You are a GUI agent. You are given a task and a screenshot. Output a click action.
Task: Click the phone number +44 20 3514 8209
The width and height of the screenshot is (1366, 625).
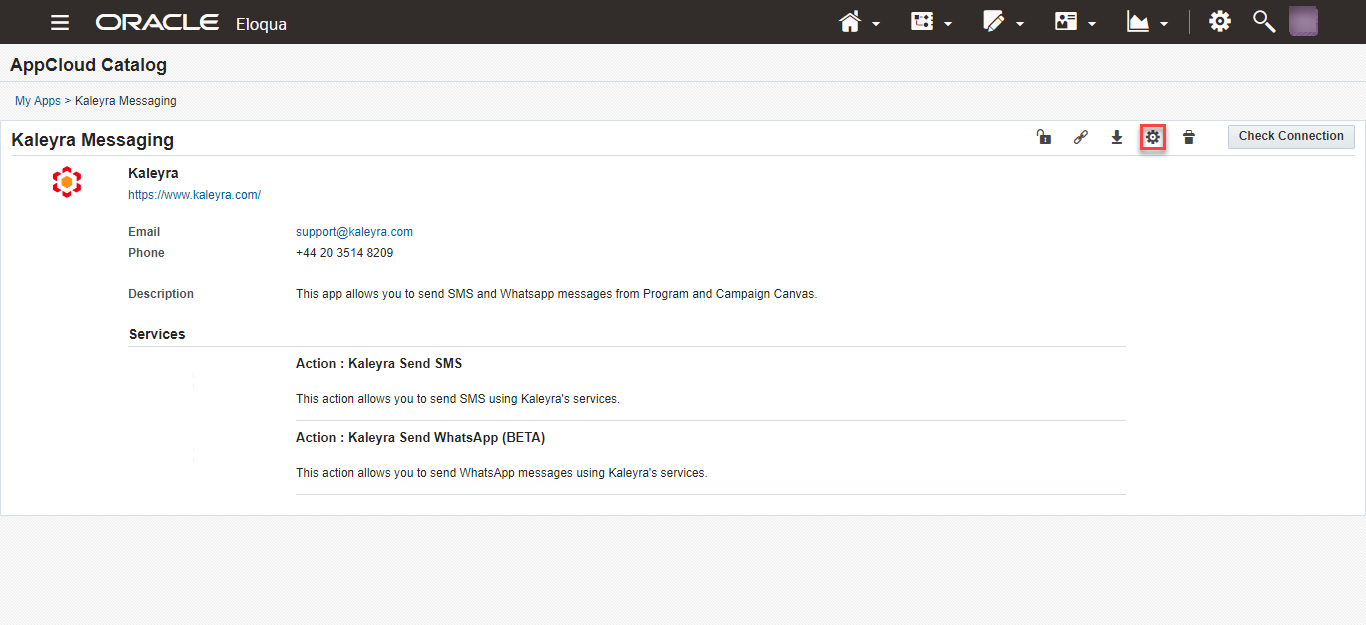[344, 253]
